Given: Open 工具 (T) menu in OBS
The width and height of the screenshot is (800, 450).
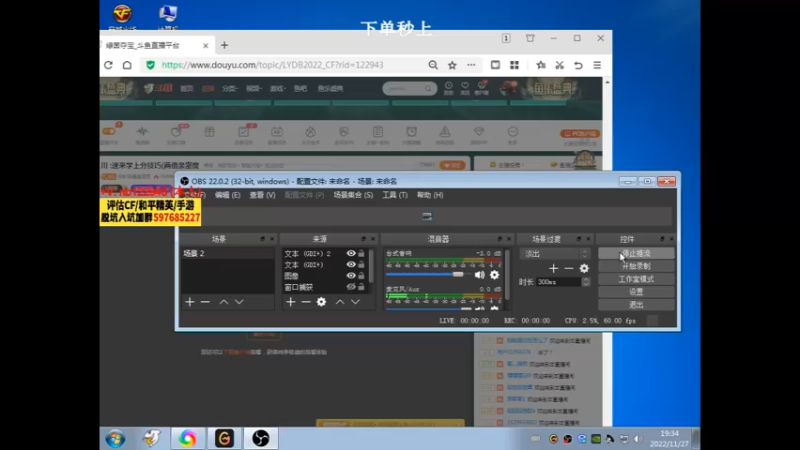Looking at the screenshot, I should pyautogui.click(x=395, y=195).
